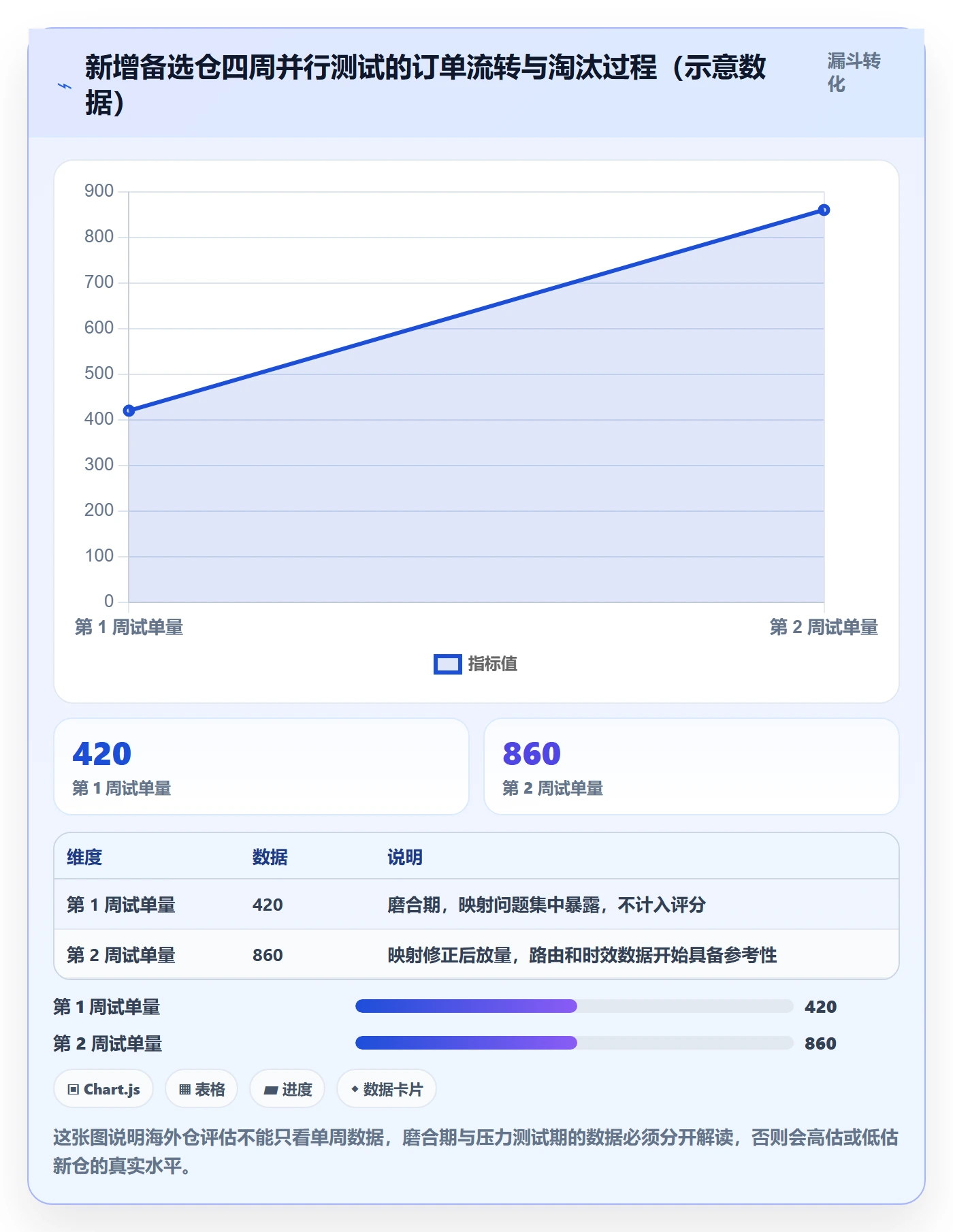
Task: Click progress value 420 label
Action: coord(820,1007)
